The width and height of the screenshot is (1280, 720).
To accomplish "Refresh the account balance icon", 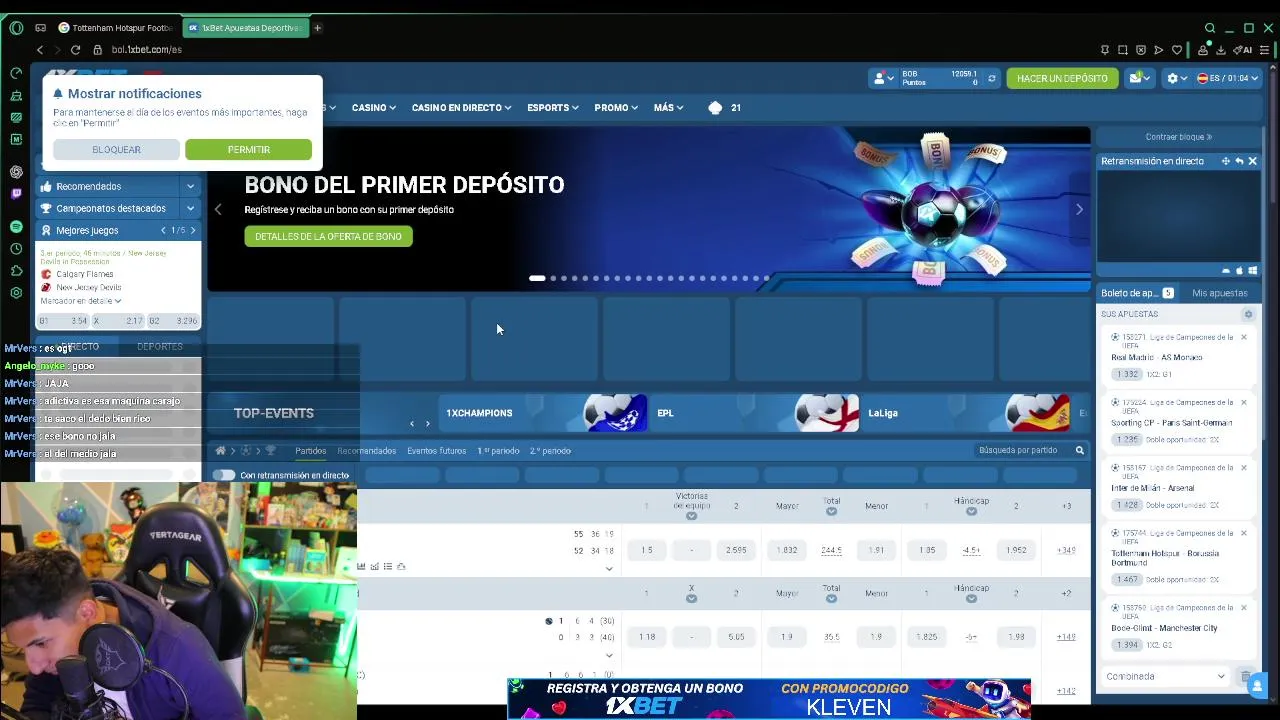I will [x=992, y=78].
